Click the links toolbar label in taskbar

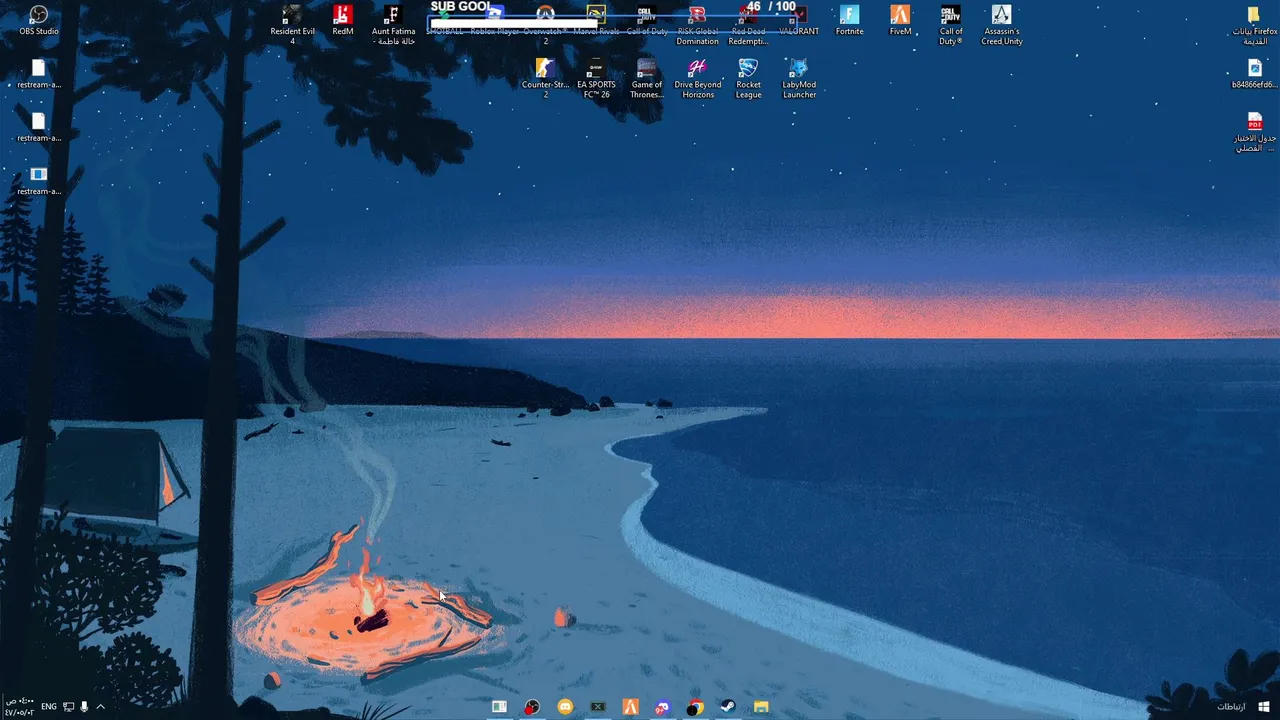click(1231, 707)
